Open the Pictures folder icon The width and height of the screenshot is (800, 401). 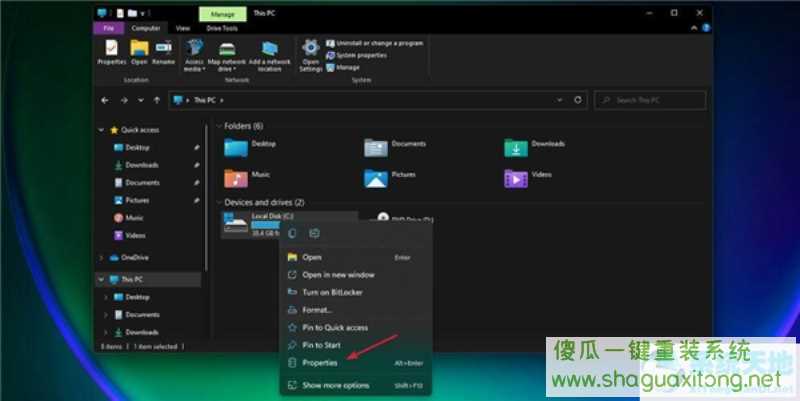(376, 179)
